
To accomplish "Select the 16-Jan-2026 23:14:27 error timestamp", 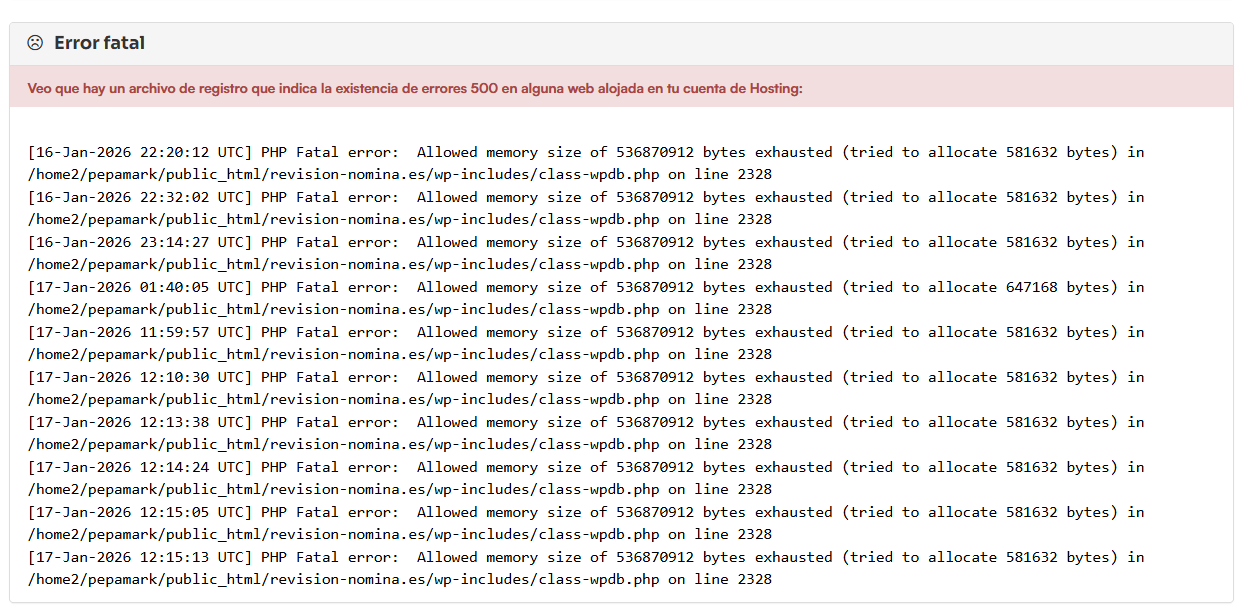I will tap(140, 243).
